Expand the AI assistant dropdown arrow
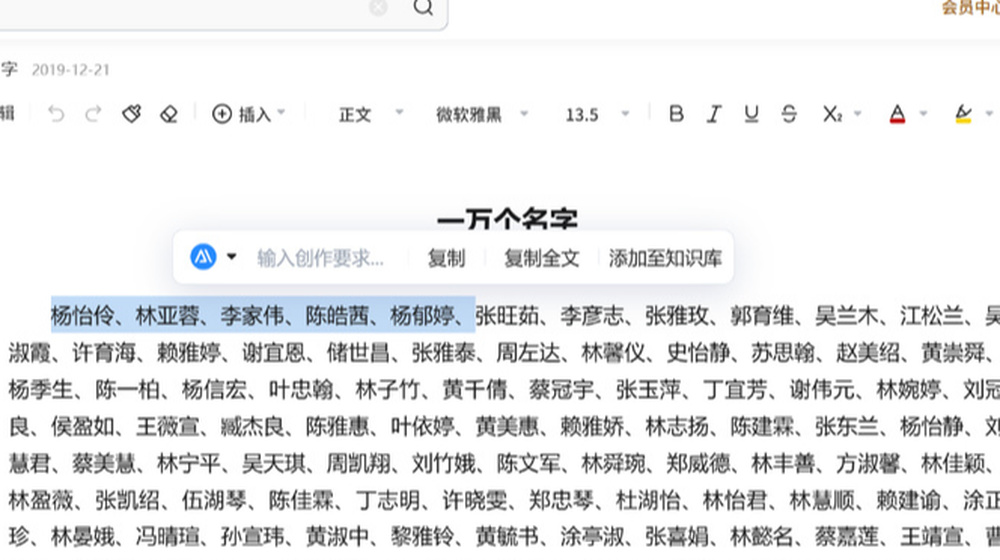This screenshot has height=560, width=1000. pyautogui.click(x=232, y=257)
